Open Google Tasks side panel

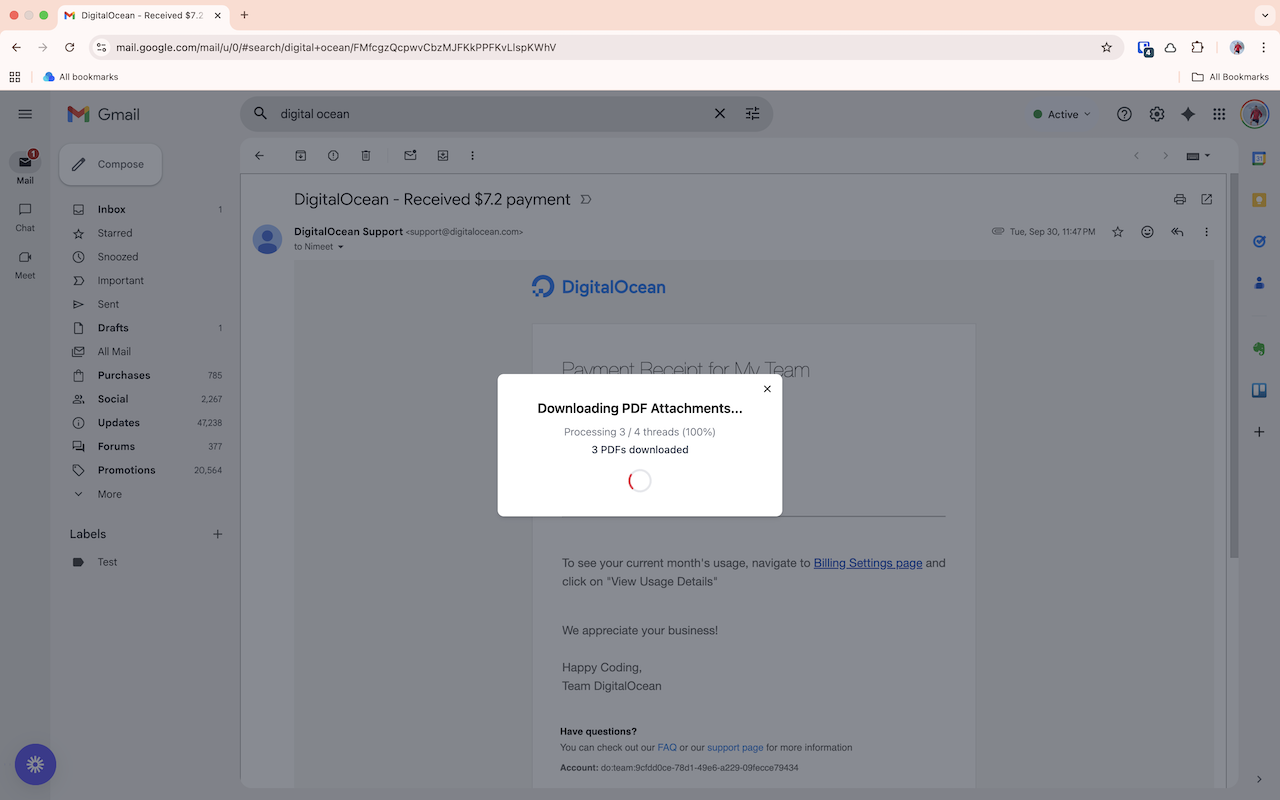tap(1259, 241)
